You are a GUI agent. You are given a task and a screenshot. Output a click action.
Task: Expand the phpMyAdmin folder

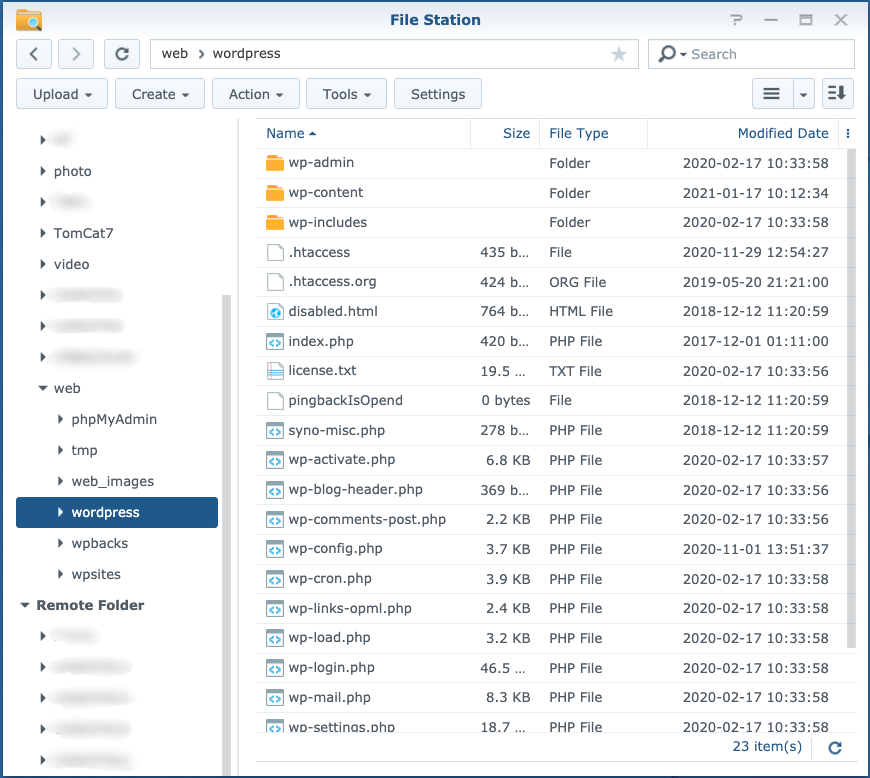tap(60, 419)
